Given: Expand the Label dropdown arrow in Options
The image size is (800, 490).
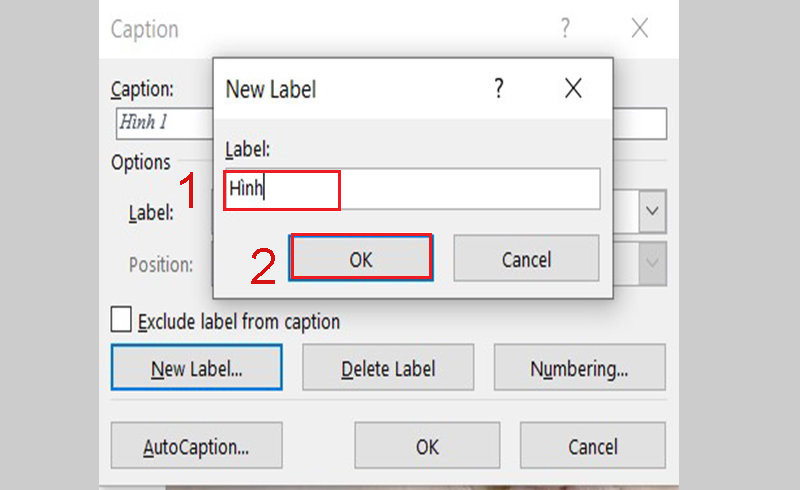Looking at the screenshot, I should tap(652, 211).
